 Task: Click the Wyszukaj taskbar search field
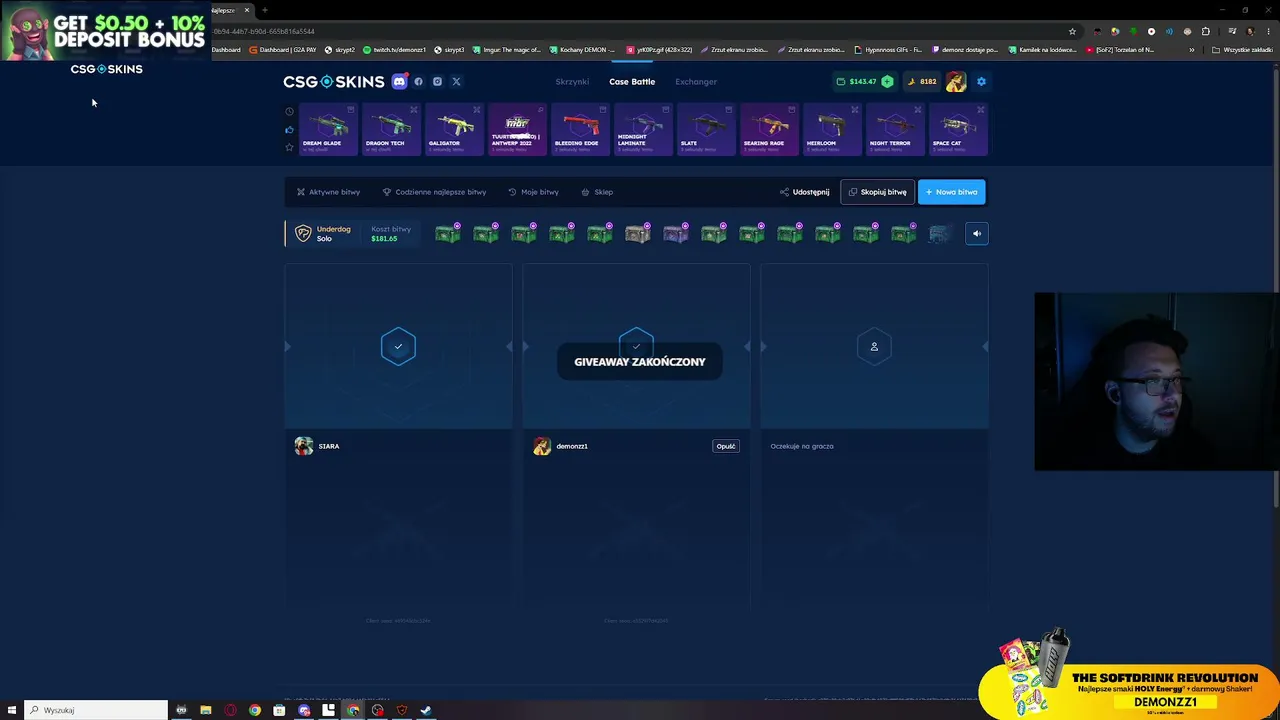96,710
